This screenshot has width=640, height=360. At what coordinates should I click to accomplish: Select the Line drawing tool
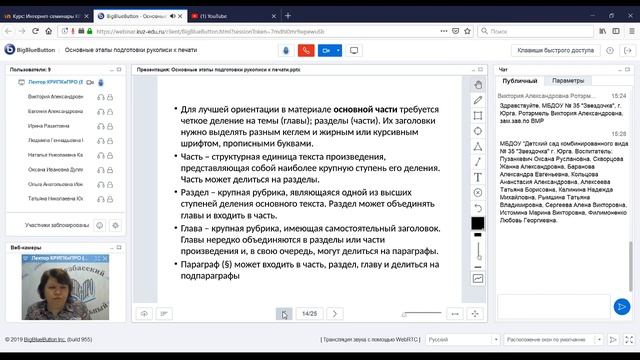click(478, 162)
